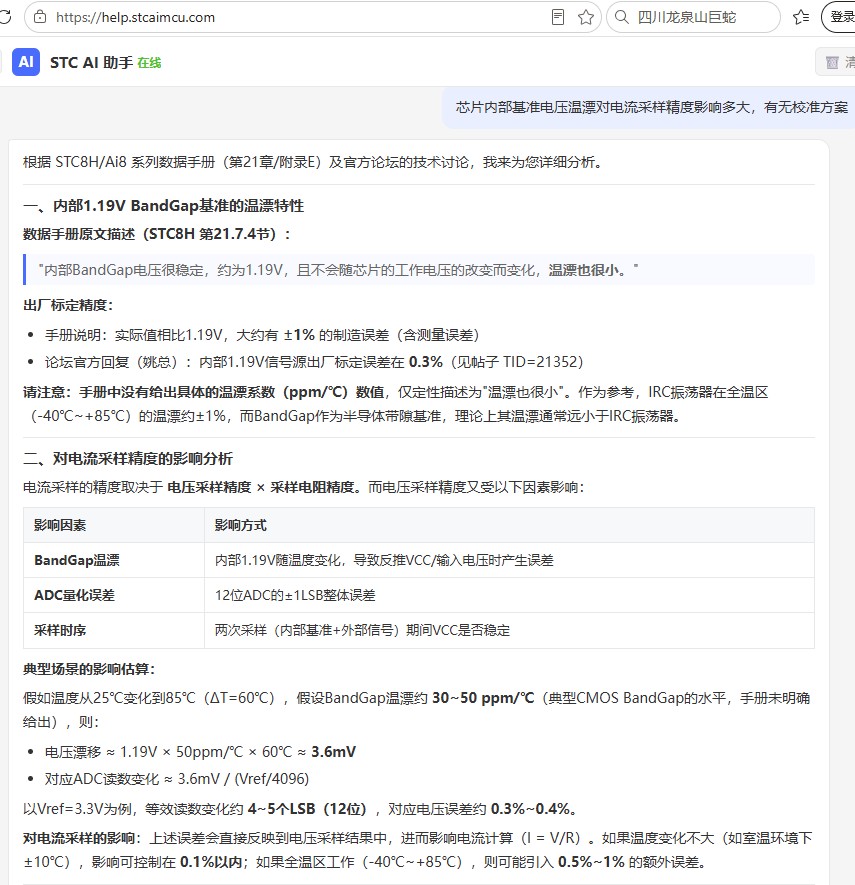Click the bullet about ±1% 的制造误差
The height and width of the screenshot is (885, 855).
pos(262,335)
